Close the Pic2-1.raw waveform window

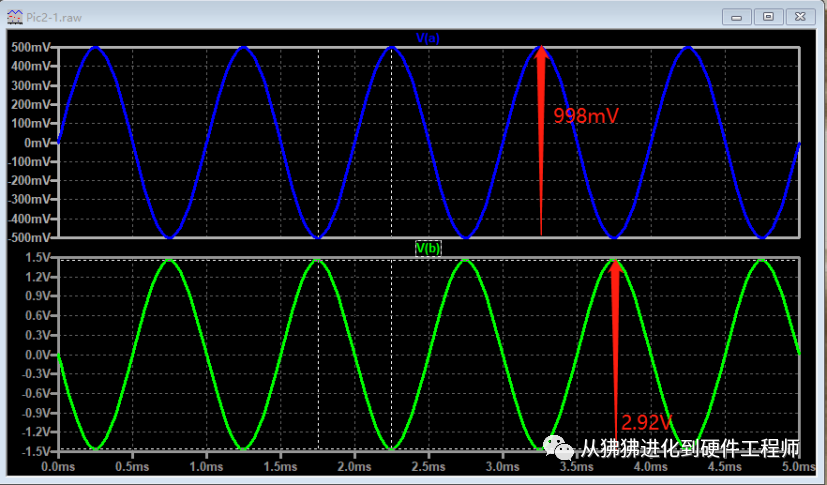point(801,17)
